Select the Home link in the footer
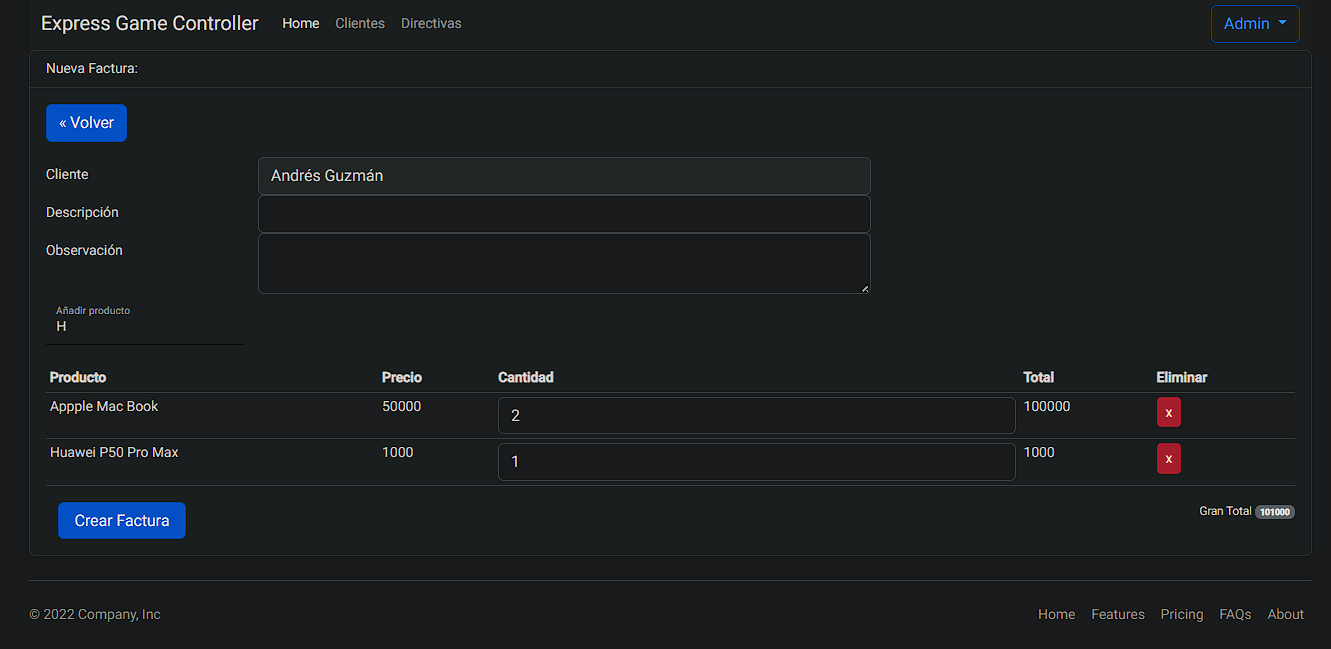The height and width of the screenshot is (649, 1331). click(x=1056, y=614)
